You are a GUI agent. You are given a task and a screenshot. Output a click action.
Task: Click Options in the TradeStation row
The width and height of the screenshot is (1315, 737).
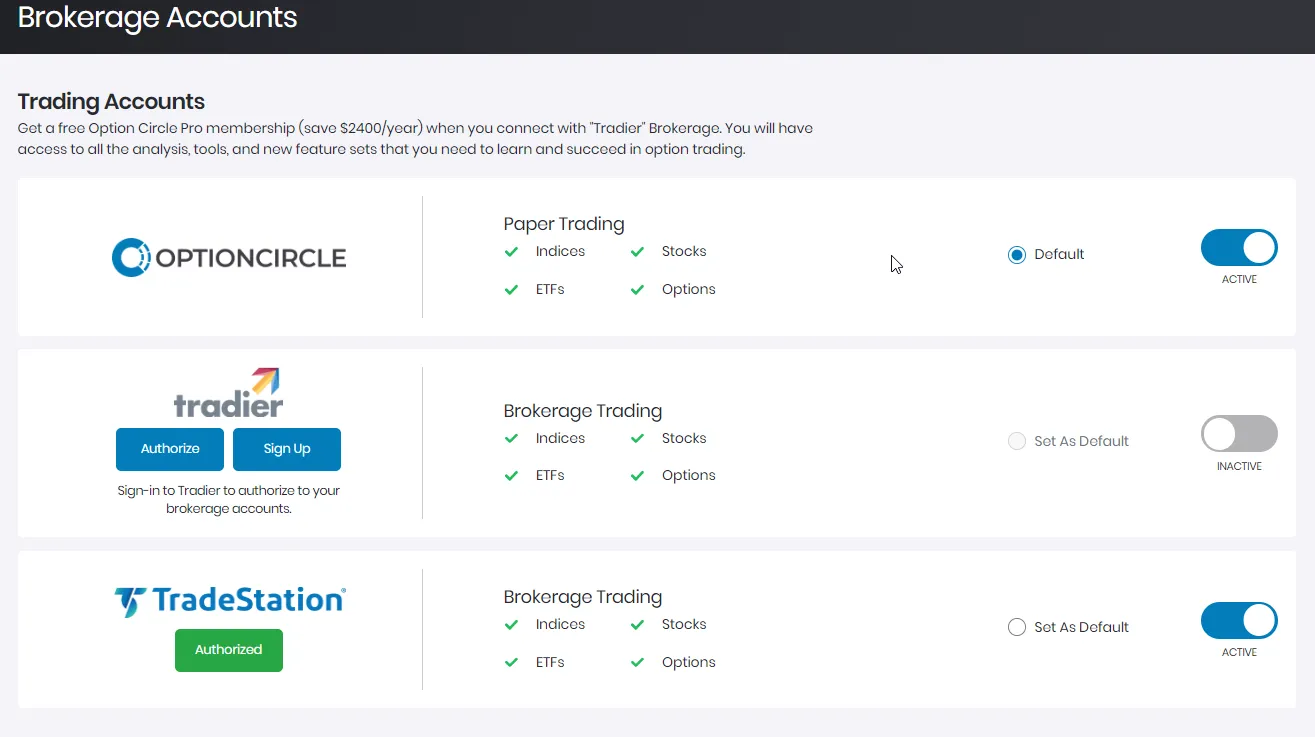pyautogui.click(x=689, y=663)
